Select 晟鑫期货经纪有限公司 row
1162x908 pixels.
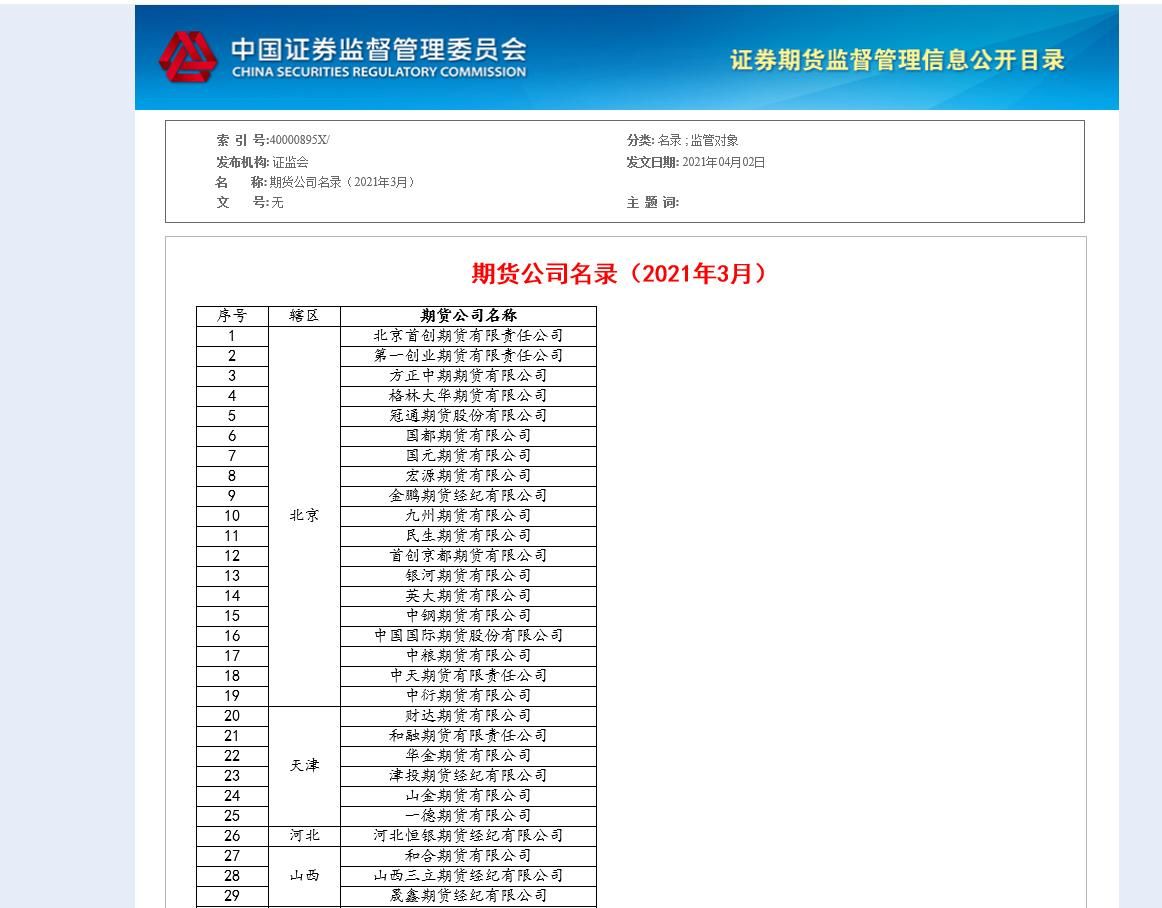468,896
